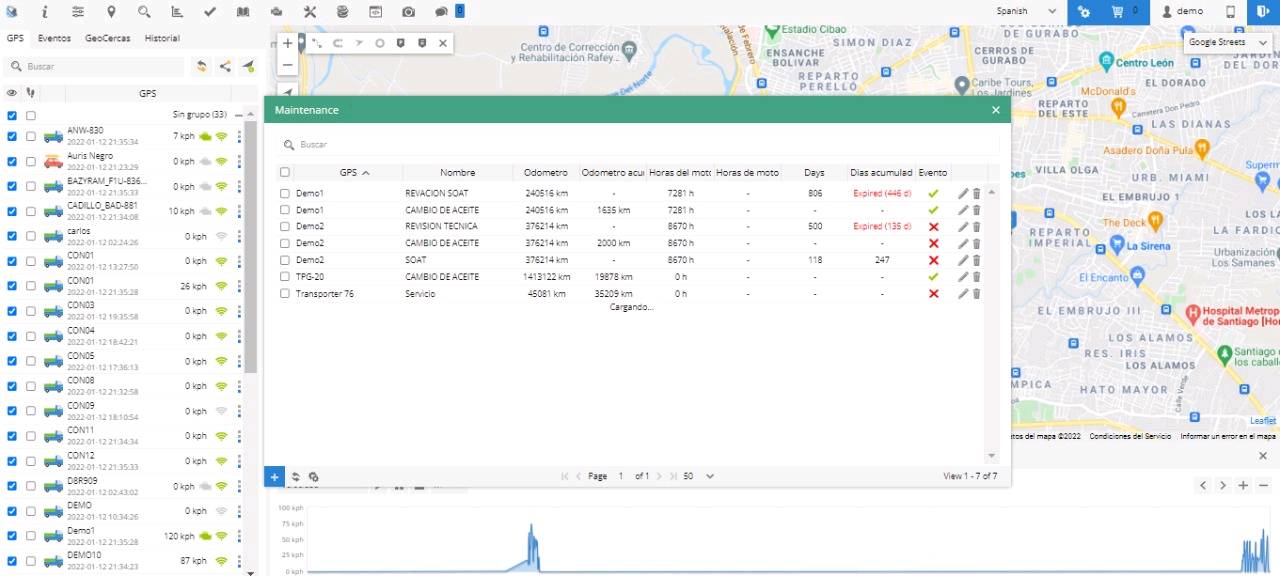1280x576 pixels.
Task: Open the checkmark tasks icon in the top toolbar
Action: (209, 12)
